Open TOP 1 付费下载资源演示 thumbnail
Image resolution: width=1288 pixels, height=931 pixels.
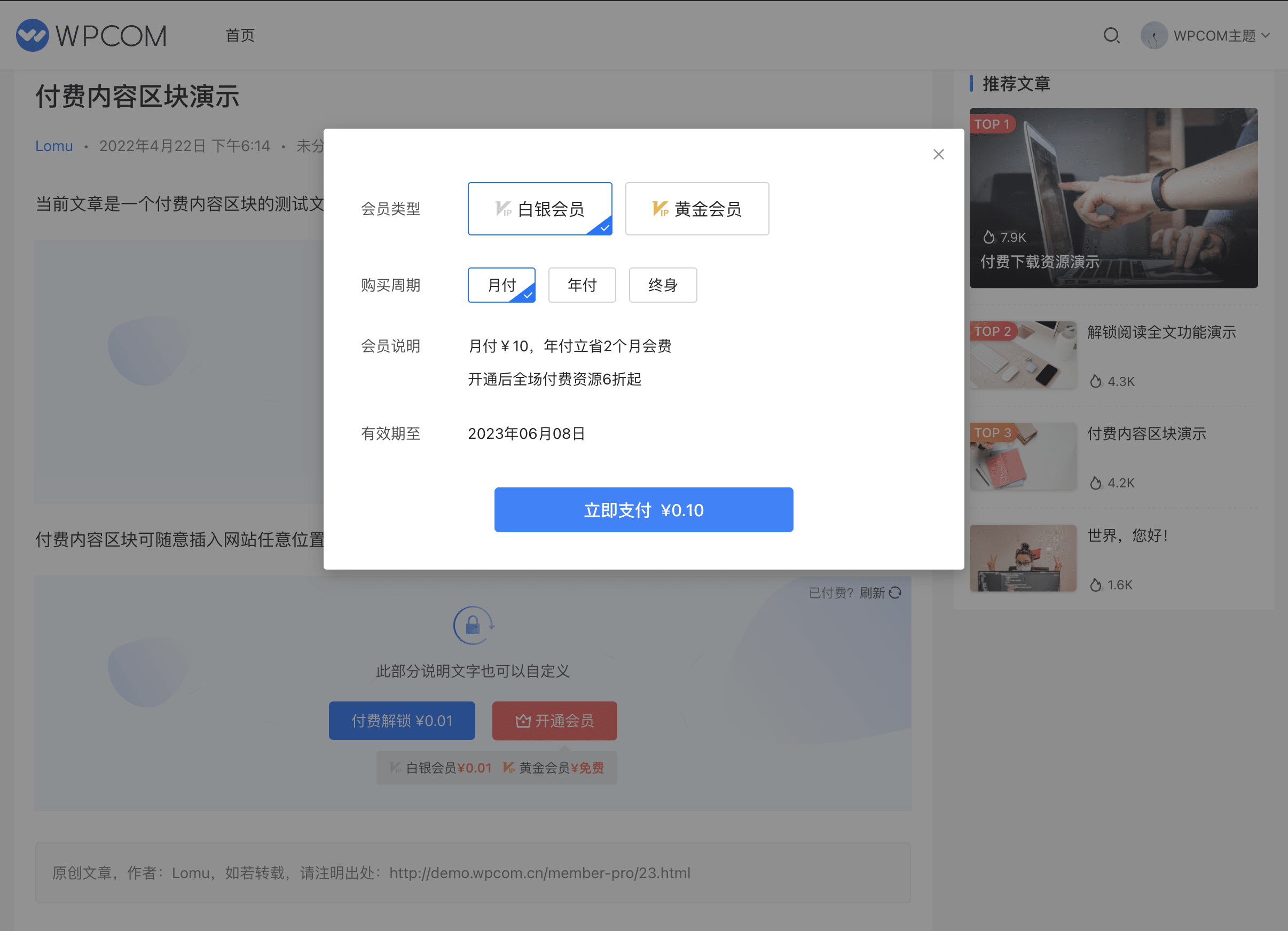coord(1113,198)
